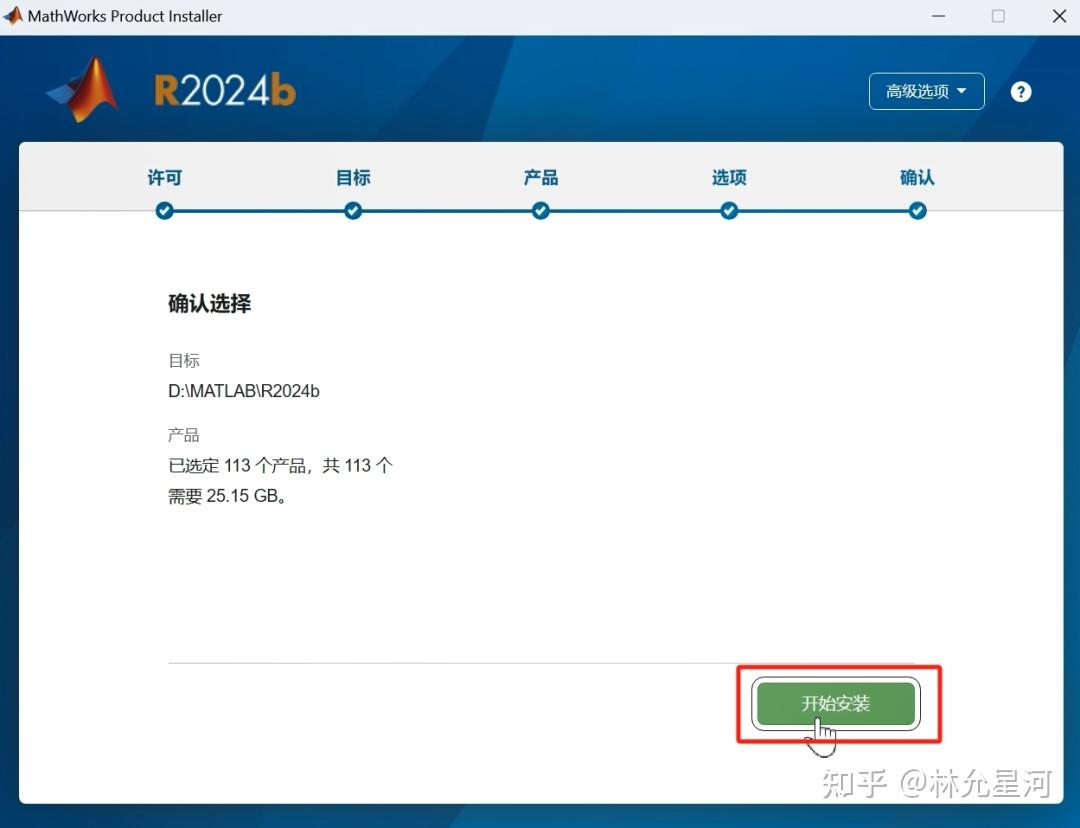
Task: Click the 目标 navigation label
Action: coord(353,177)
